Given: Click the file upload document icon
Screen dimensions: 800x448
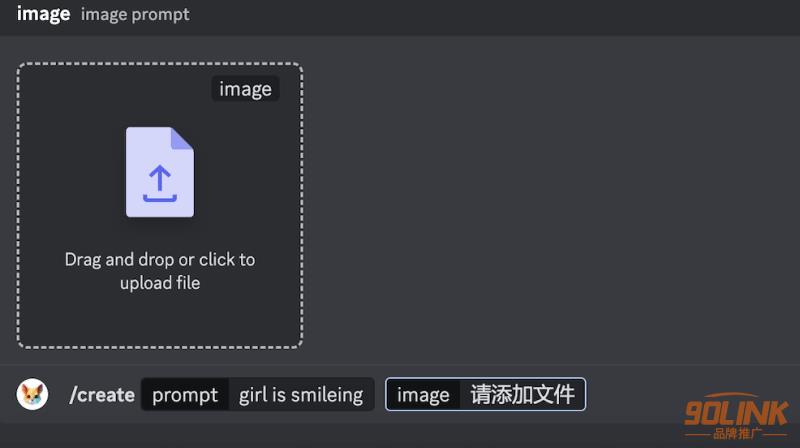Looking at the screenshot, I should (x=160, y=172).
